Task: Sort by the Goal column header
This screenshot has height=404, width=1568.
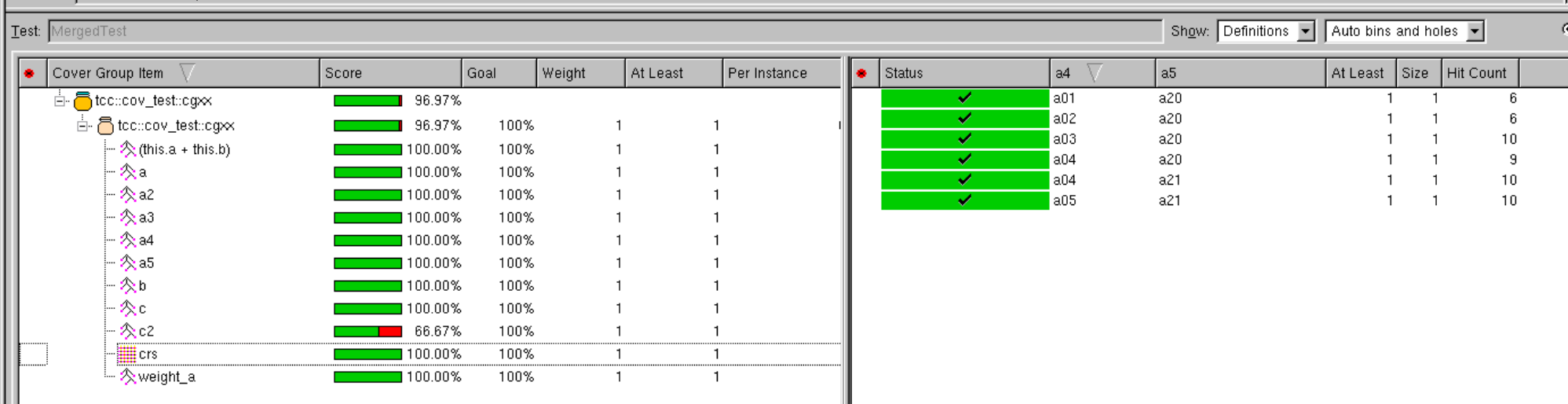Action: pos(499,73)
